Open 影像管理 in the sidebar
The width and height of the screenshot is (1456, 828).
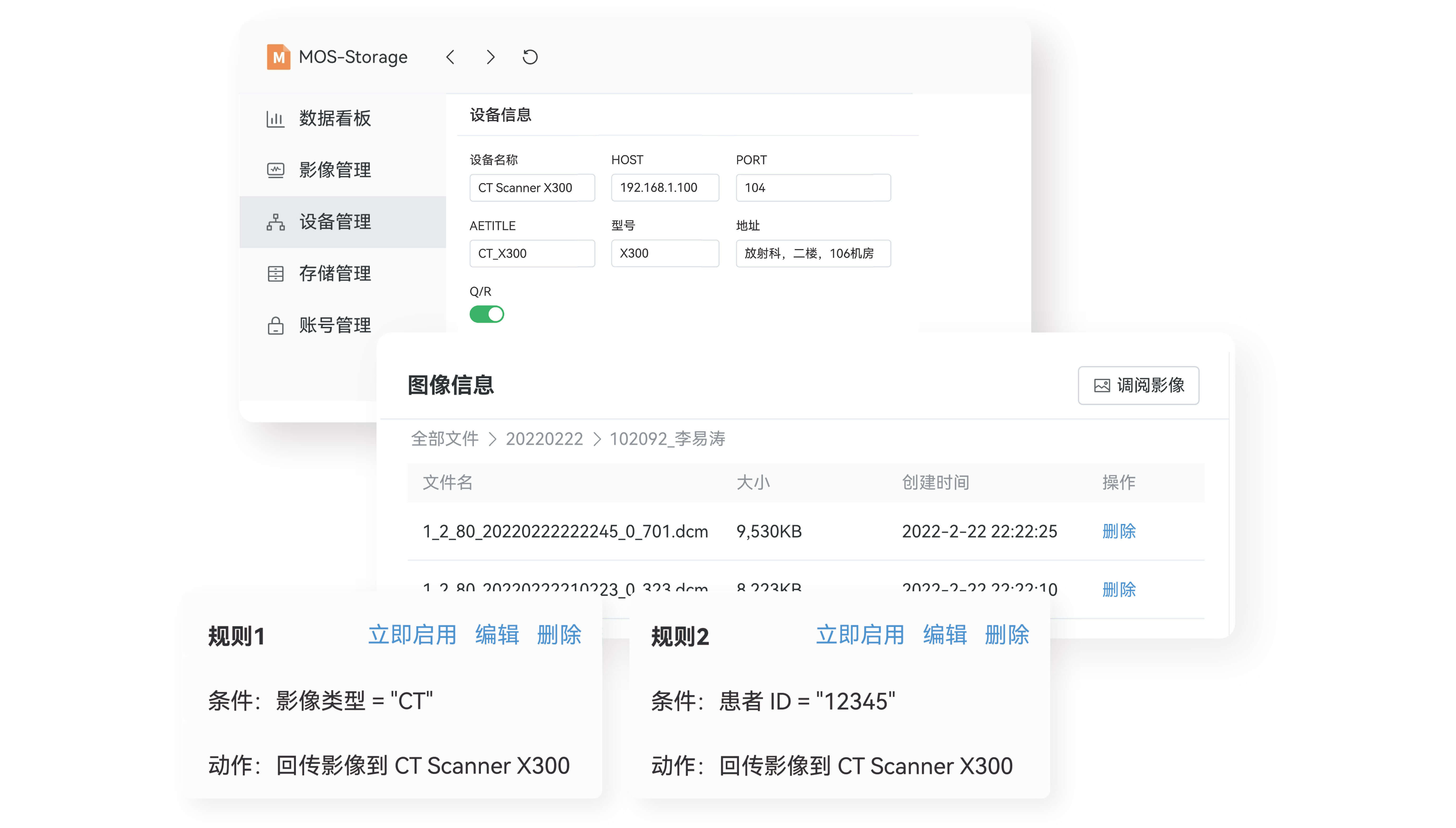(342, 170)
